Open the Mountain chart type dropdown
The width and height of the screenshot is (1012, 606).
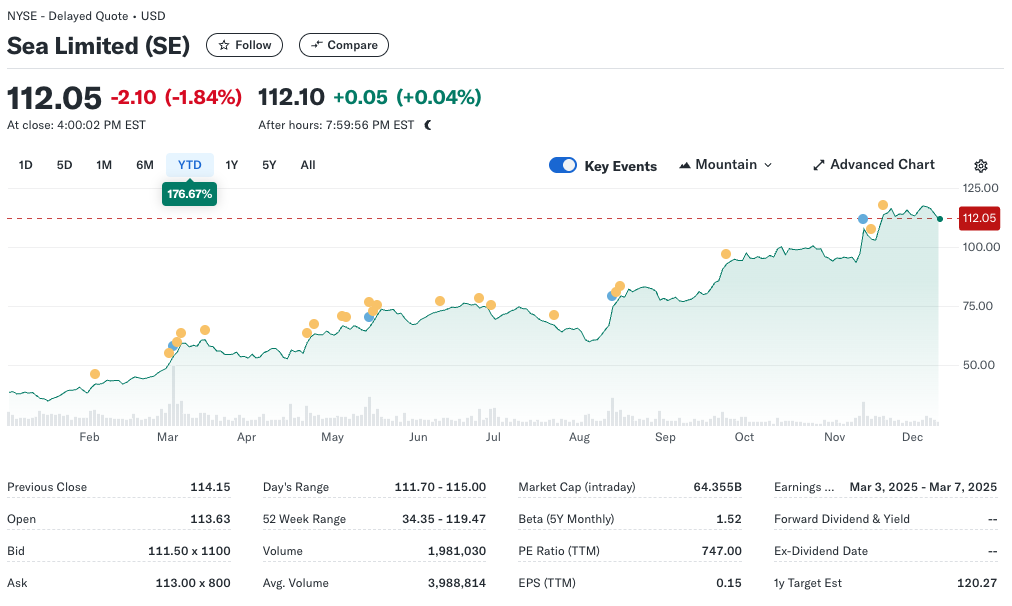725,165
